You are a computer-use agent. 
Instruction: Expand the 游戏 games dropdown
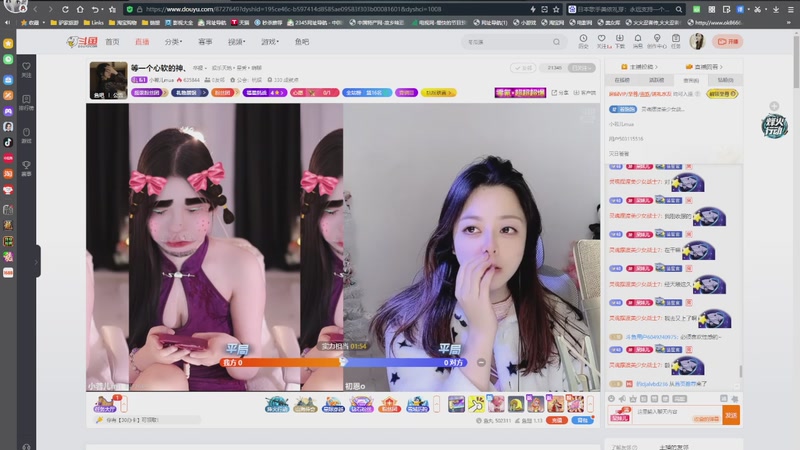pos(270,42)
